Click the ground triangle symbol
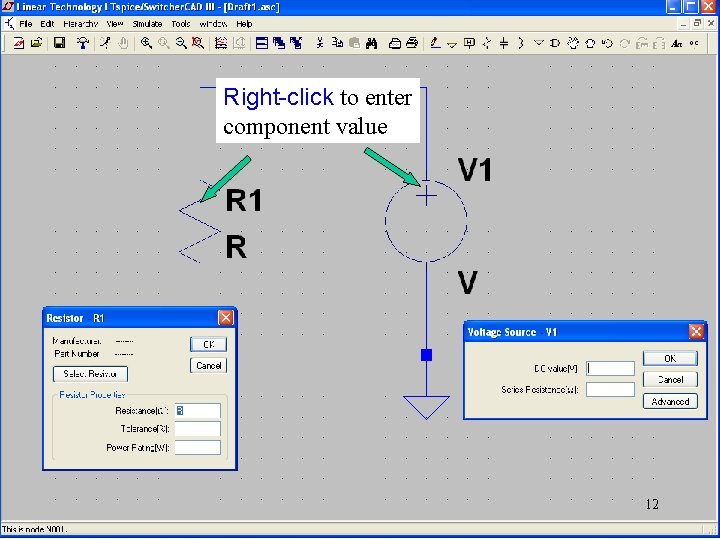 426,407
